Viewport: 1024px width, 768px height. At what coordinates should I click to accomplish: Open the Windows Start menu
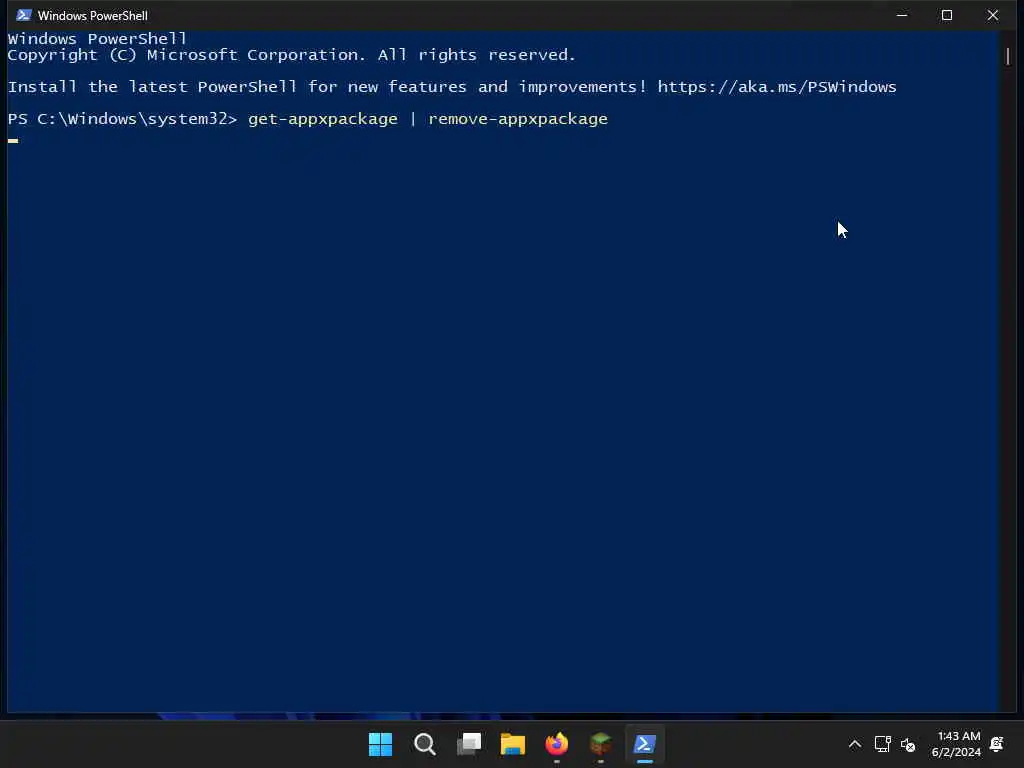(x=380, y=744)
